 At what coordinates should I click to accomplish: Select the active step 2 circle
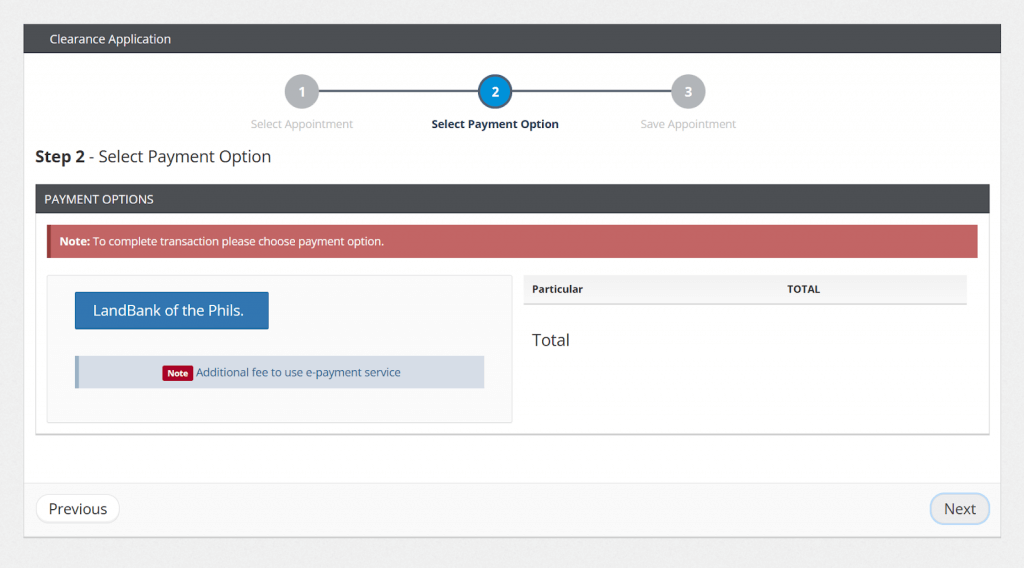tap(495, 92)
